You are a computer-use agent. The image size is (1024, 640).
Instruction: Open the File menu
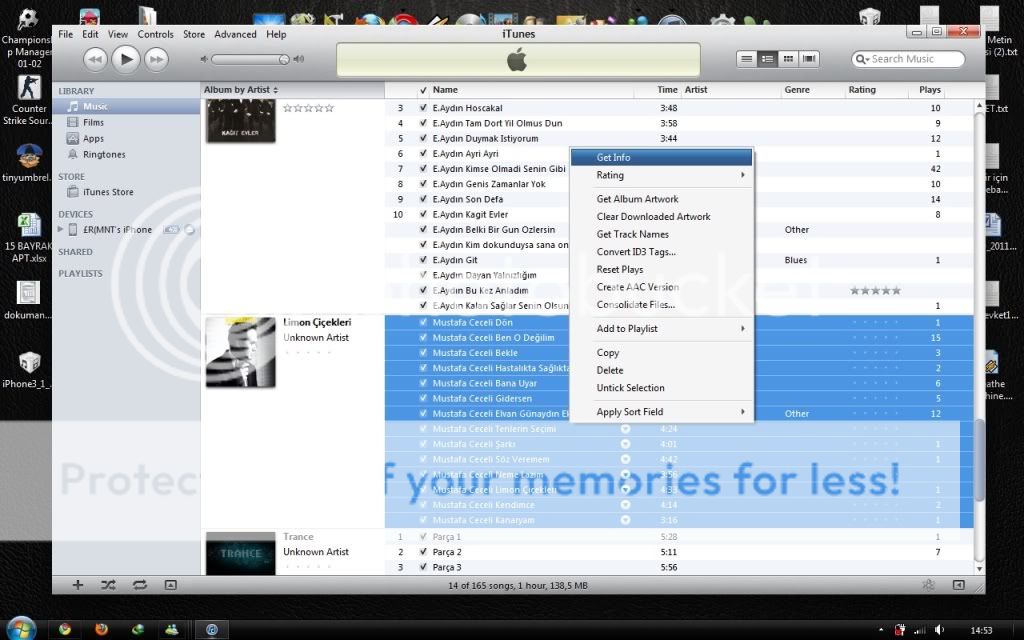coord(66,35)
